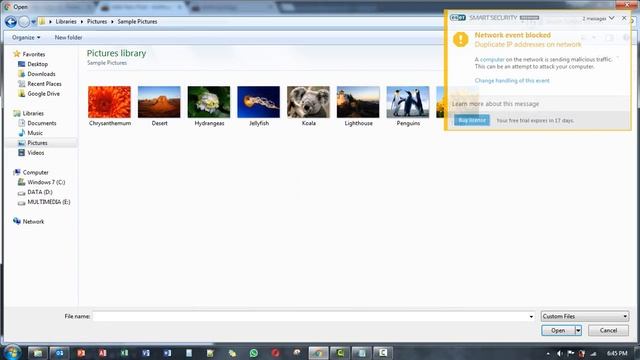Open Opera from the taskbar
Viewport: 640px width, 360px height.
click(x=276, y=353)
